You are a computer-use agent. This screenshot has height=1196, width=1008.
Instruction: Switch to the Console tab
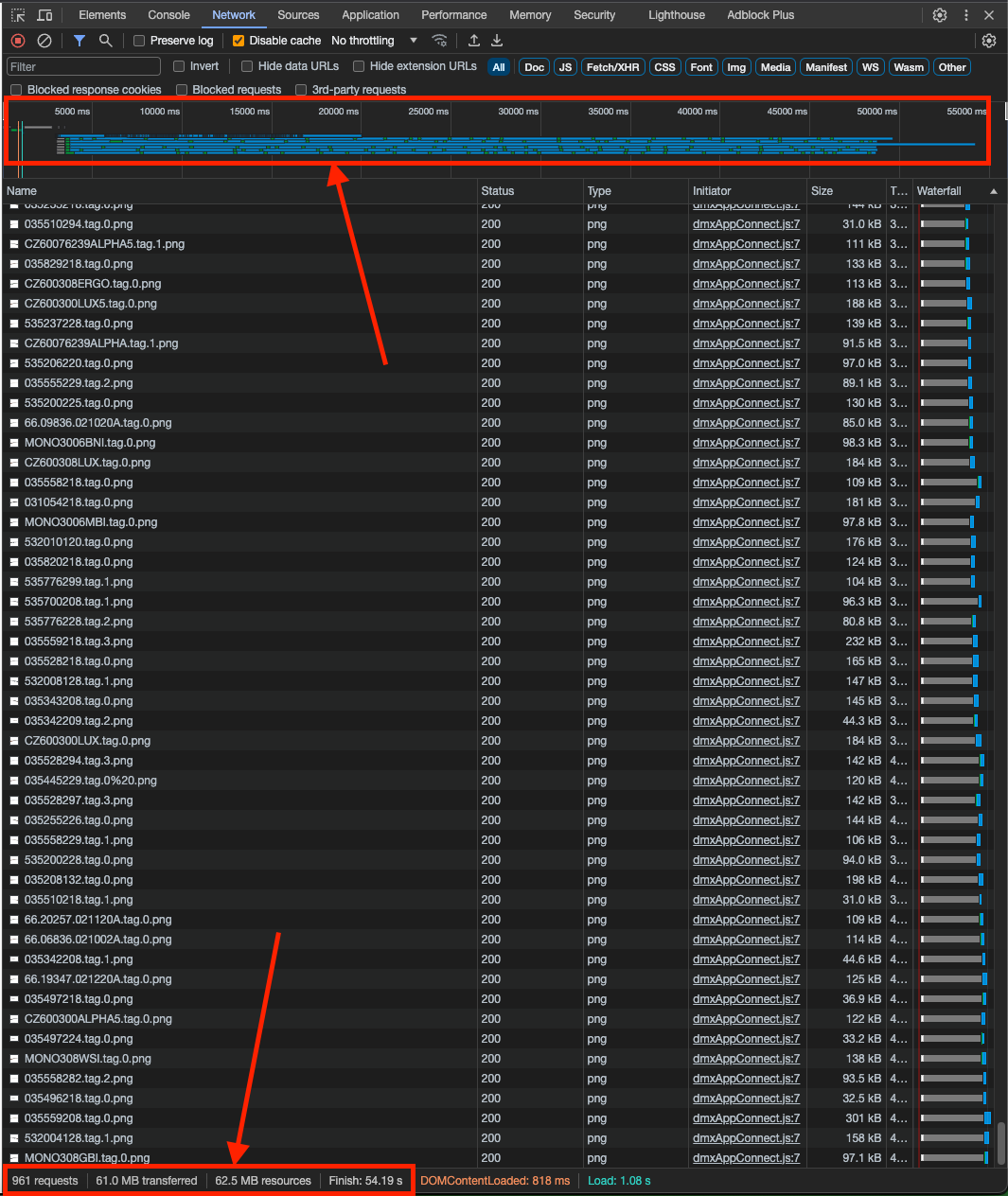[x=168, y=15]
